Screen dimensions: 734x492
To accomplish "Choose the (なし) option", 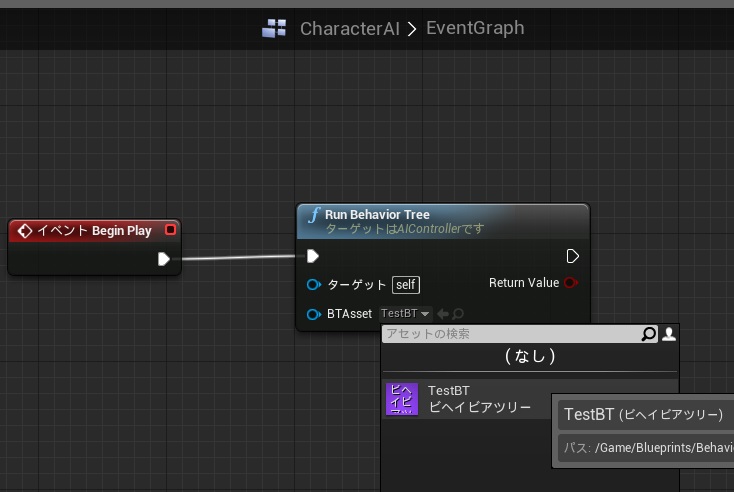I will (x=530, y=356).
